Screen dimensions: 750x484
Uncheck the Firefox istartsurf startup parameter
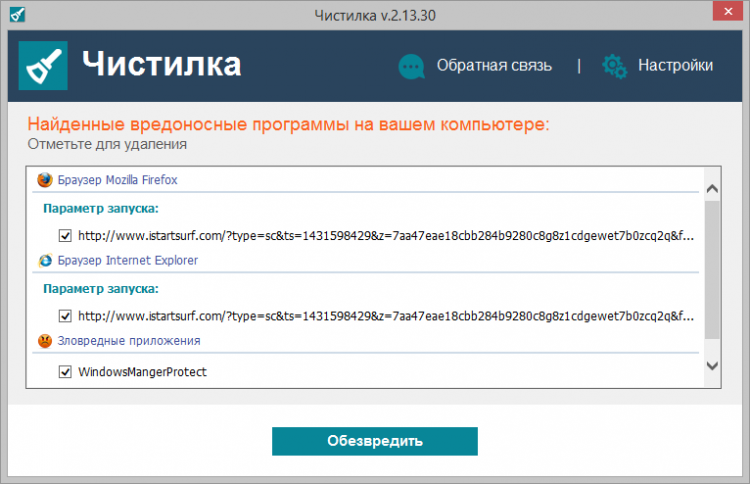pyautogui.click(x=66, y=236)
